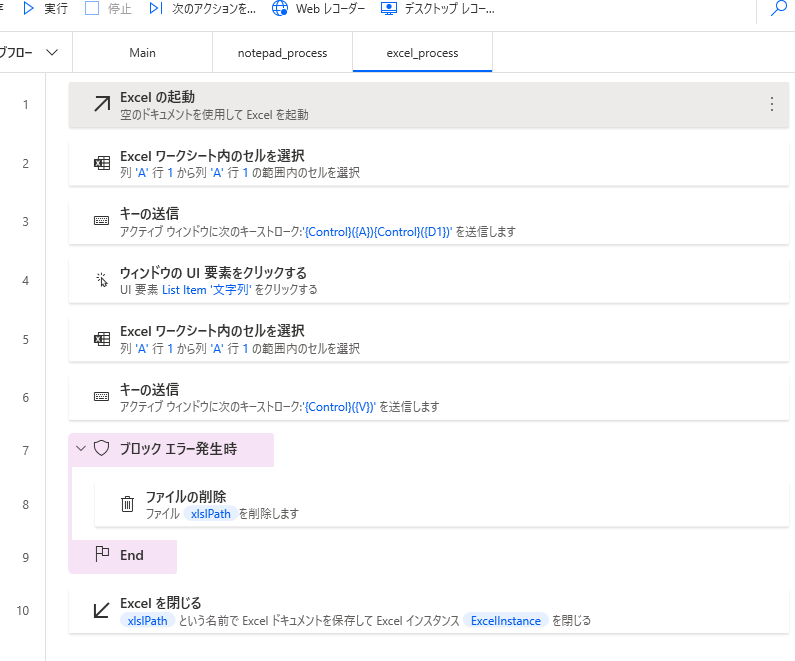Select the excel_process tab
This screenshot has width=795, height=661.
click(x=422, y=53)
